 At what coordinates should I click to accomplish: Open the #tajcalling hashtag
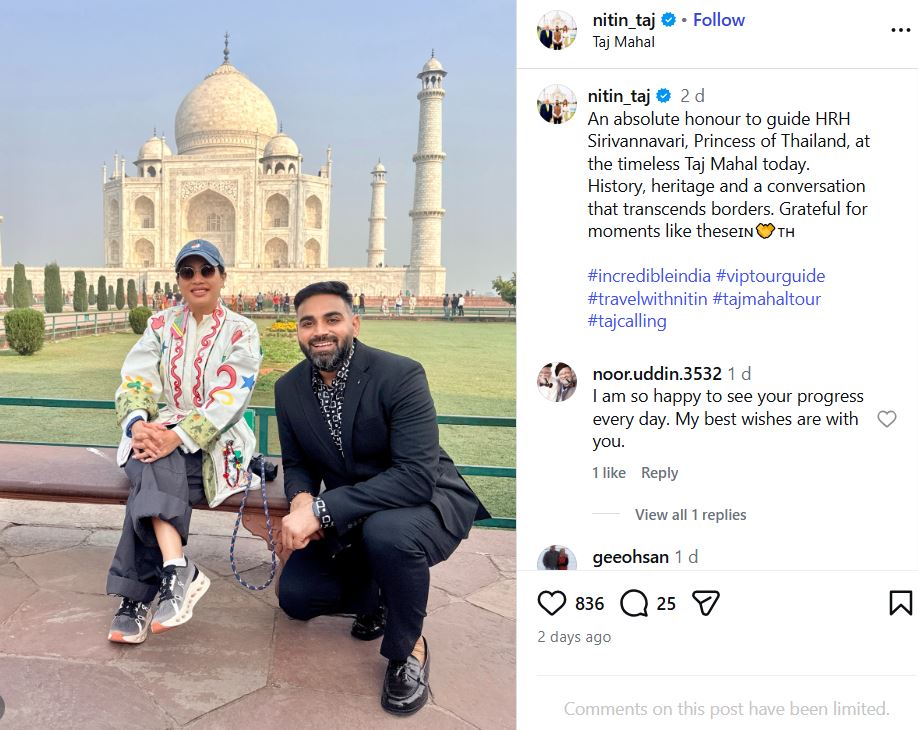[627, 322]
